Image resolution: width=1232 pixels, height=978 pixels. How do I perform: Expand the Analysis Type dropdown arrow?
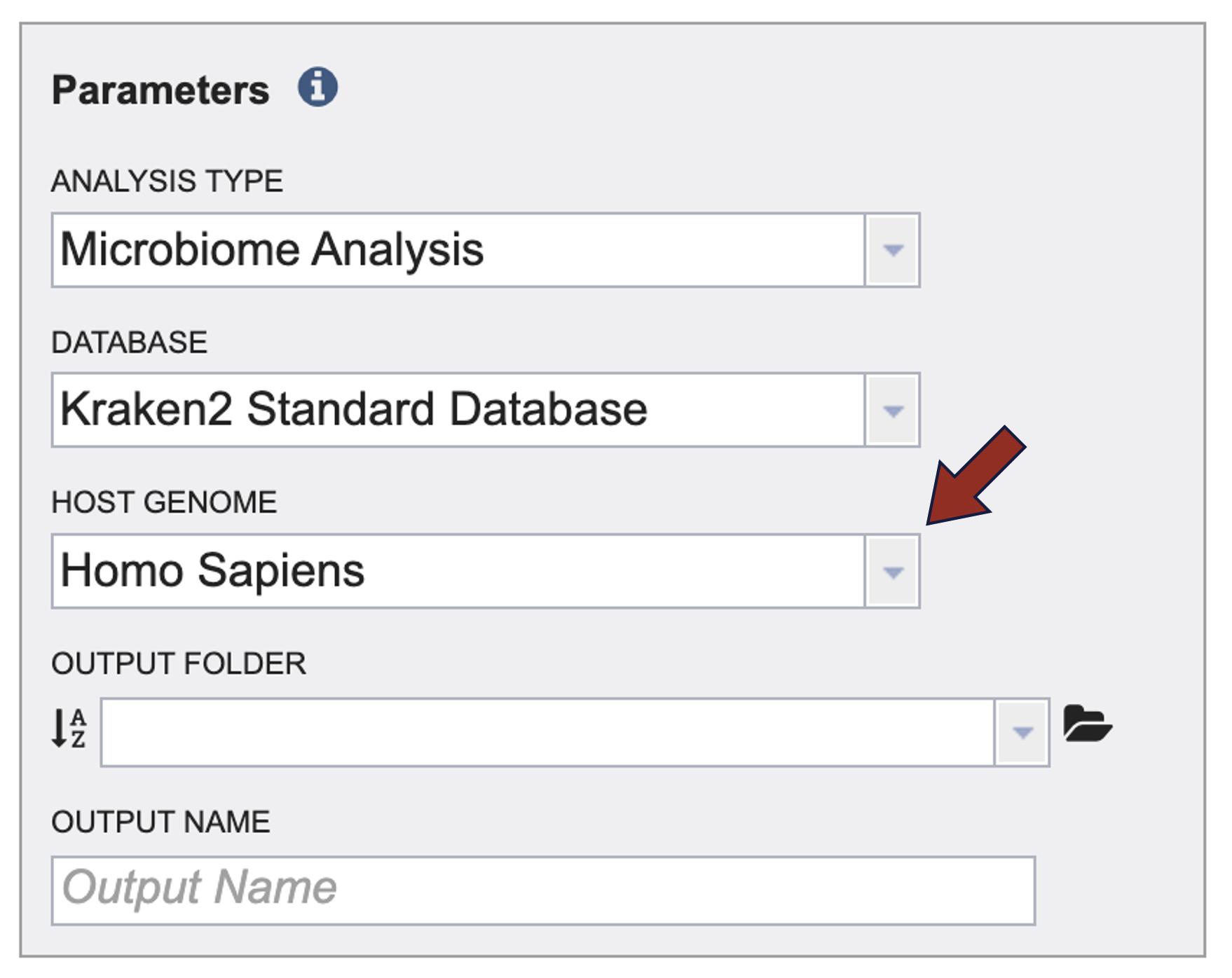click(x=892, y=250)
